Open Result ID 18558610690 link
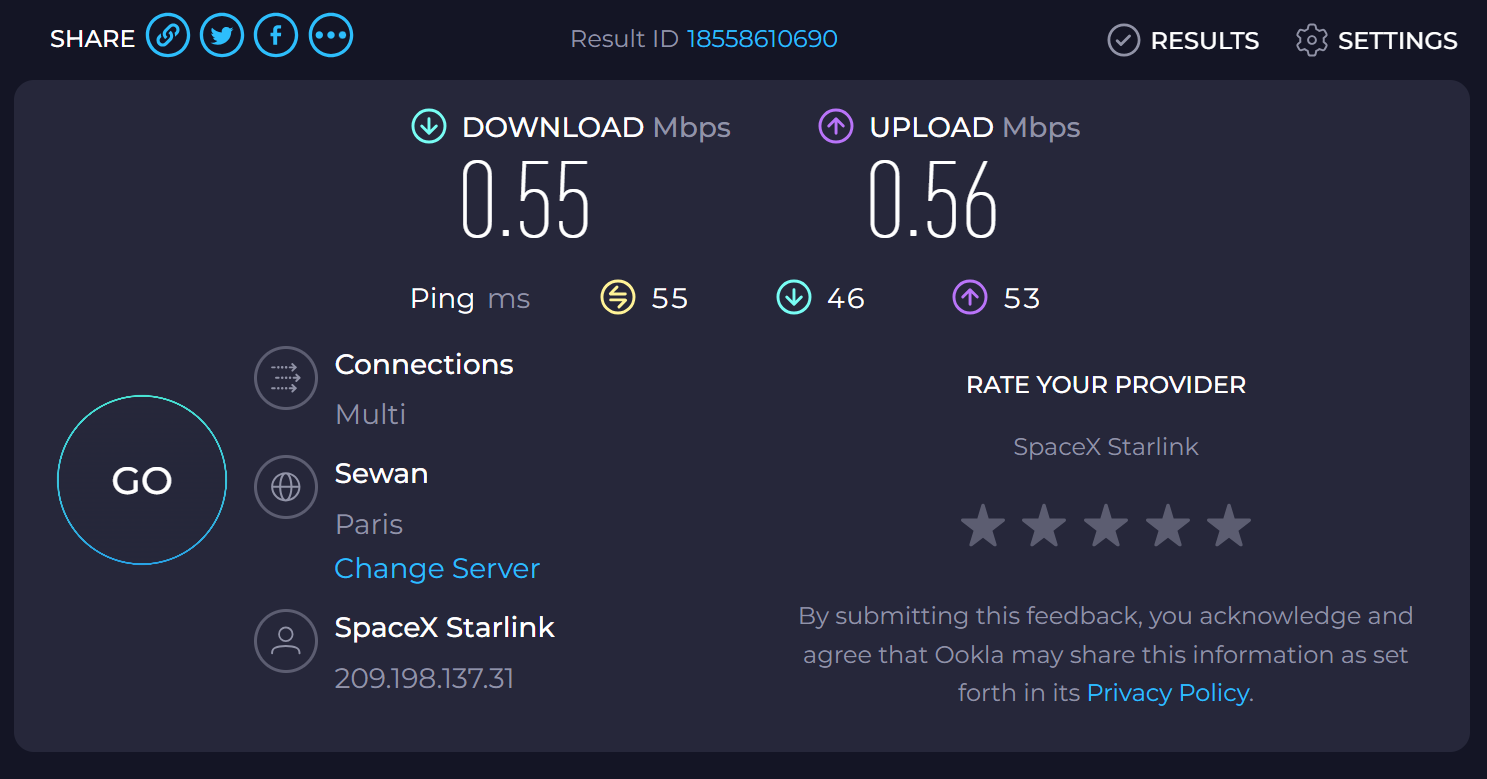The height and width of the screenshot is (779, 1487). 762,39
